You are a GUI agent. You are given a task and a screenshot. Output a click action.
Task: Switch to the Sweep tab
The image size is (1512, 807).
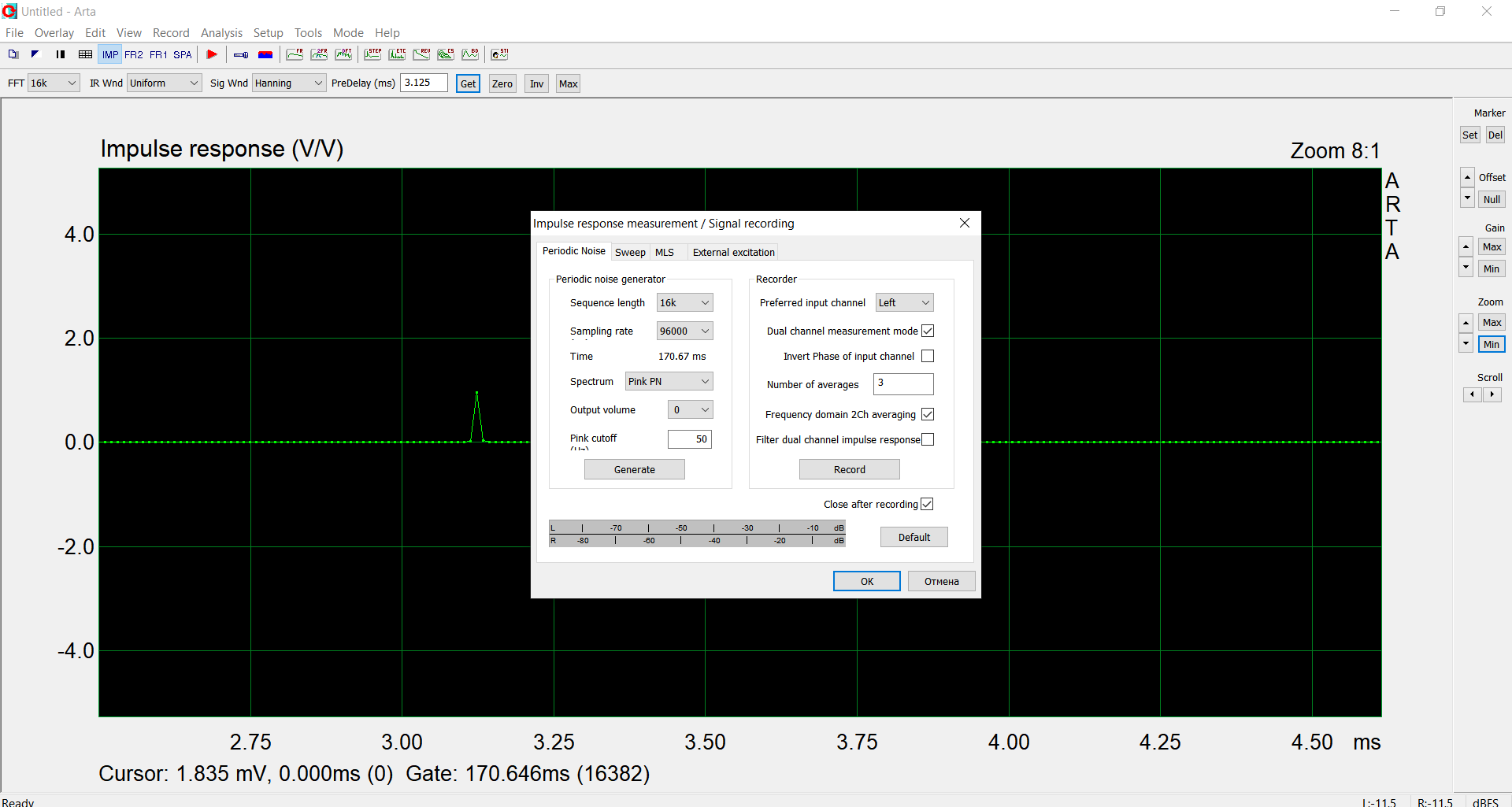630,253
